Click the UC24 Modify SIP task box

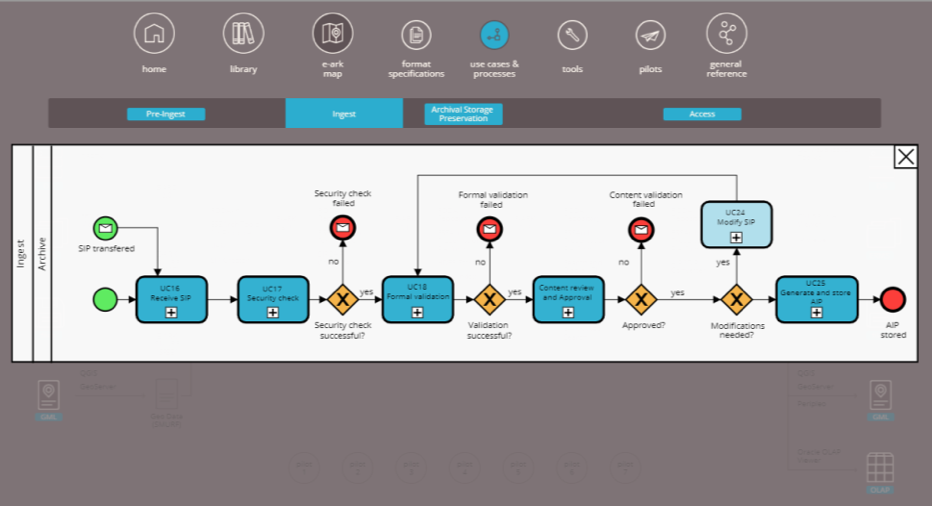pyautogui.click(x=736, y=224)
